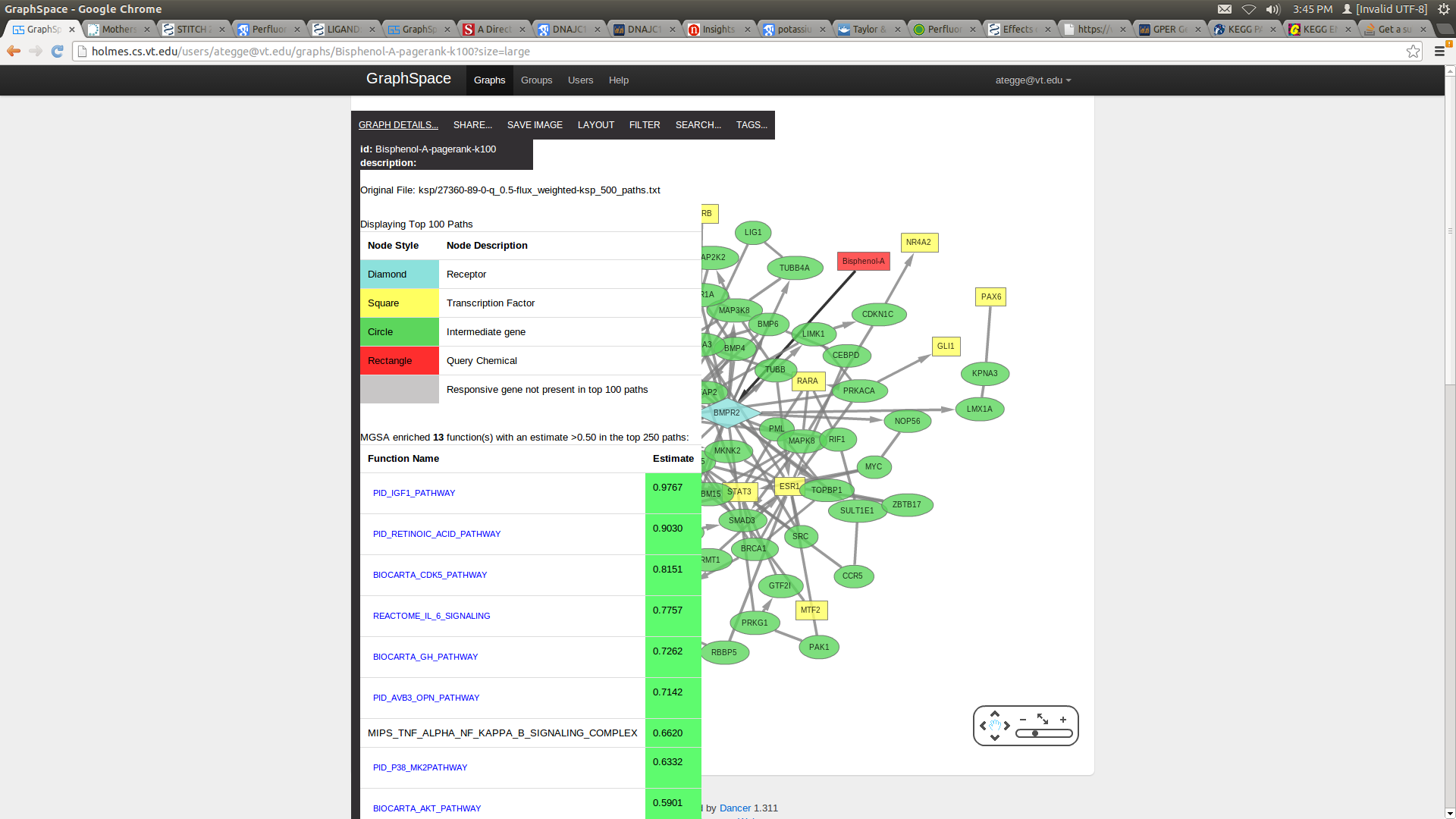
Task: Select the LMX1A green node
Action: click(x=980, y=409)
